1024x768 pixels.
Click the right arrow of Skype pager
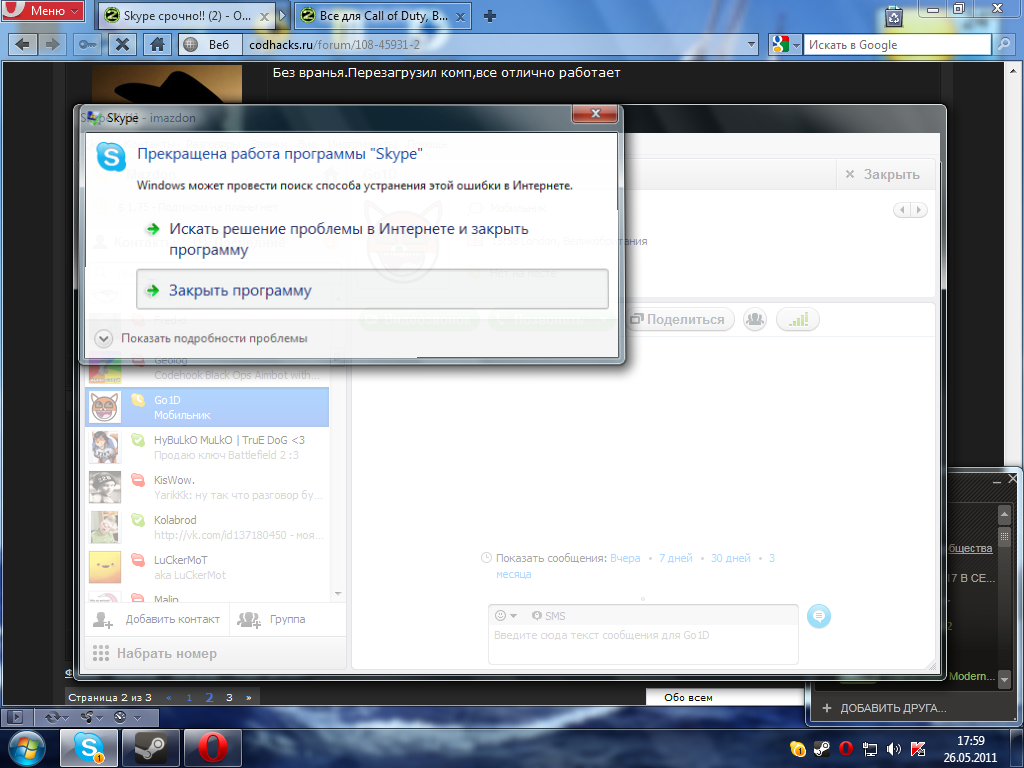pyautogui.click(x=919, y=210)
